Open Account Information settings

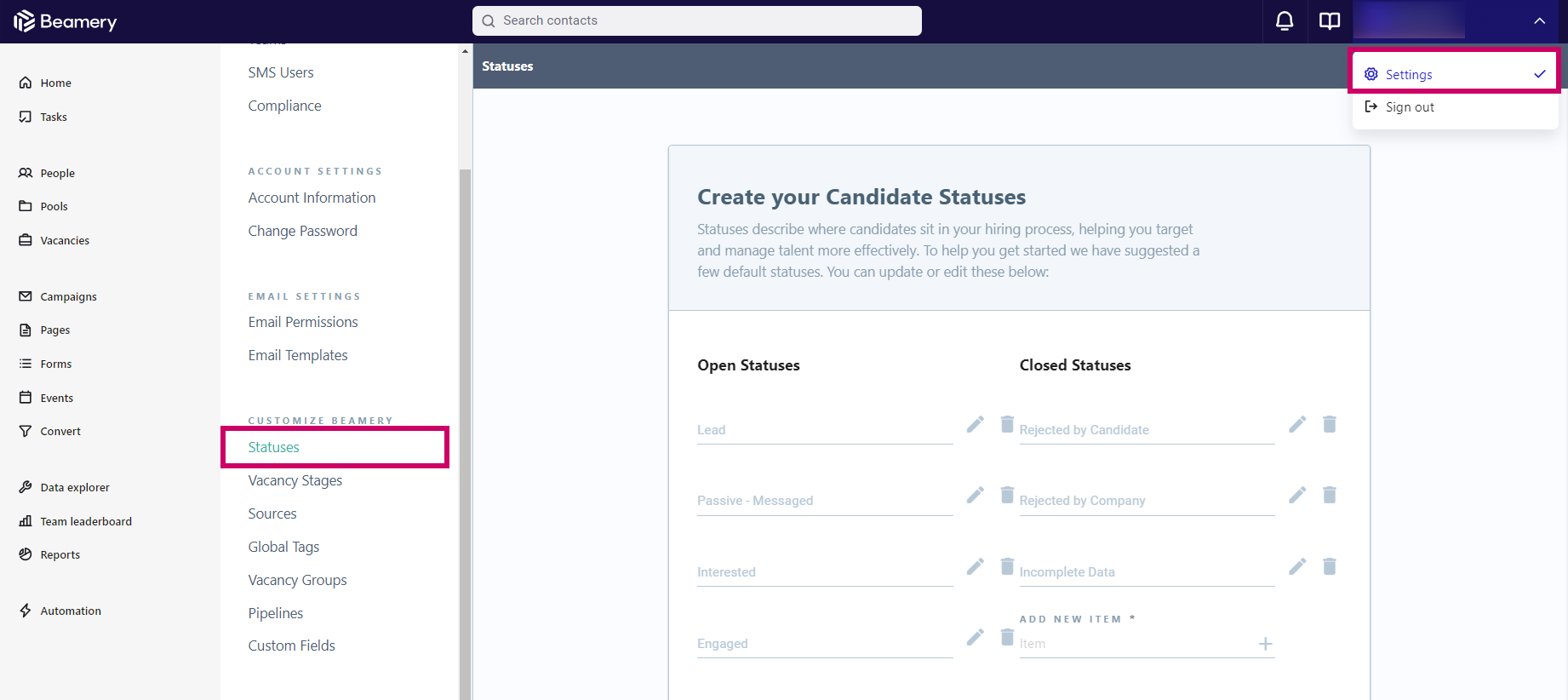pos(312,198)
